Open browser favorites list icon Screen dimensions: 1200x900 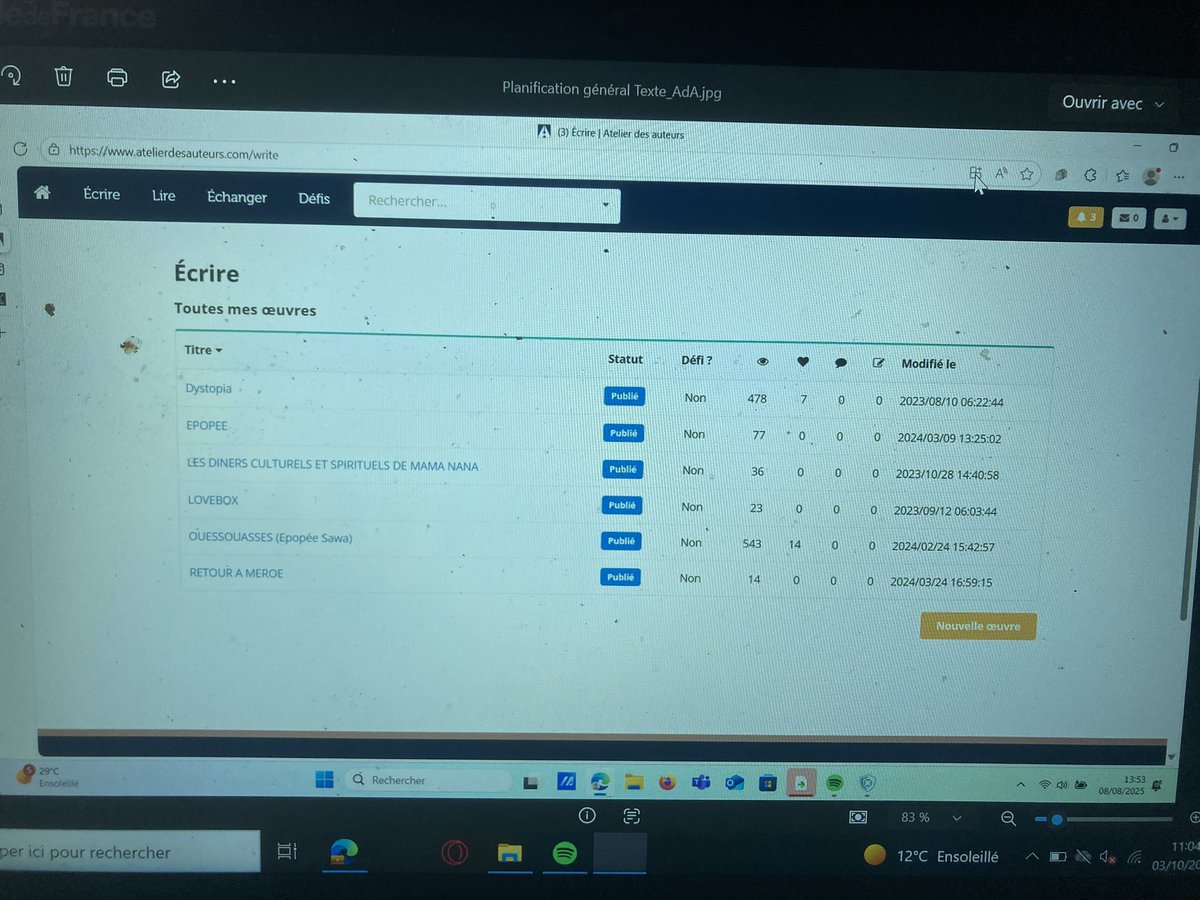pos(1121,176)
